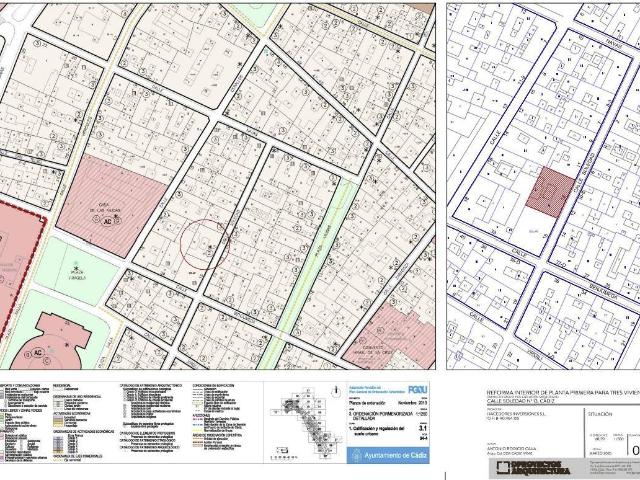Click the BENJUMEDA street label on right map
Screen dimensions: 640x480
[x=604, y=291]
